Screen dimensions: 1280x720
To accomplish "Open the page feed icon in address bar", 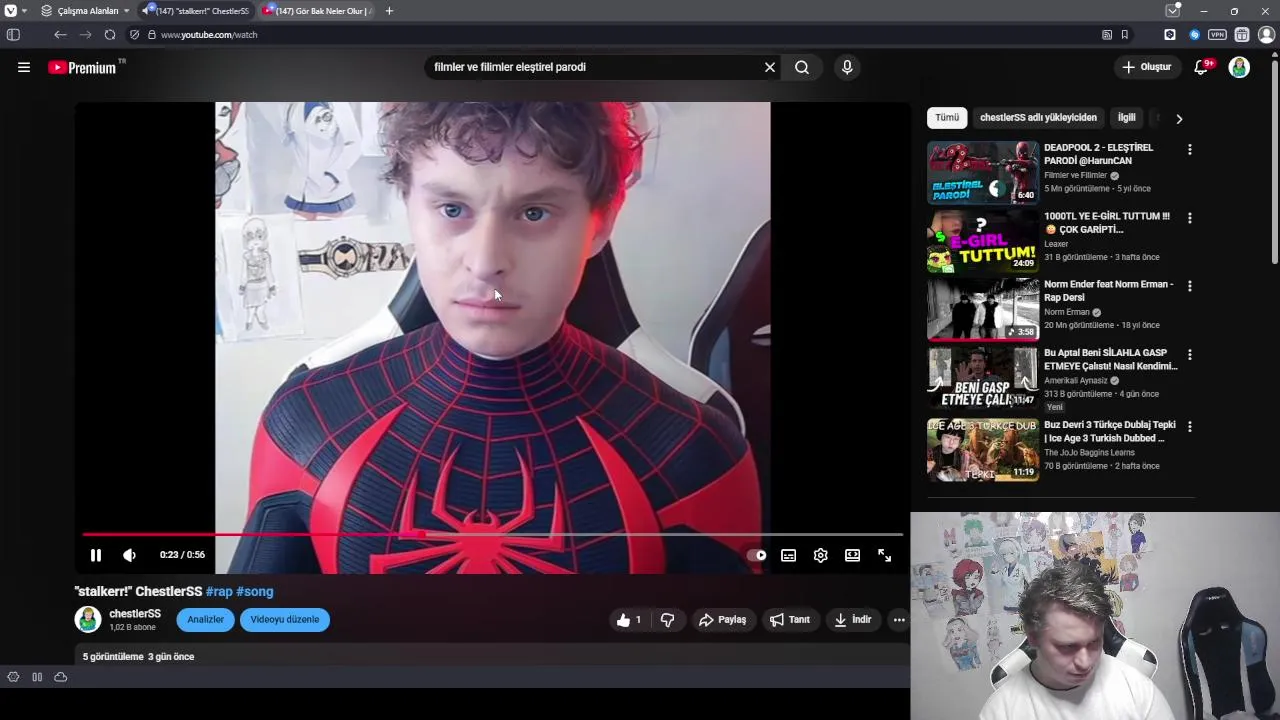I will [1107, 34].
